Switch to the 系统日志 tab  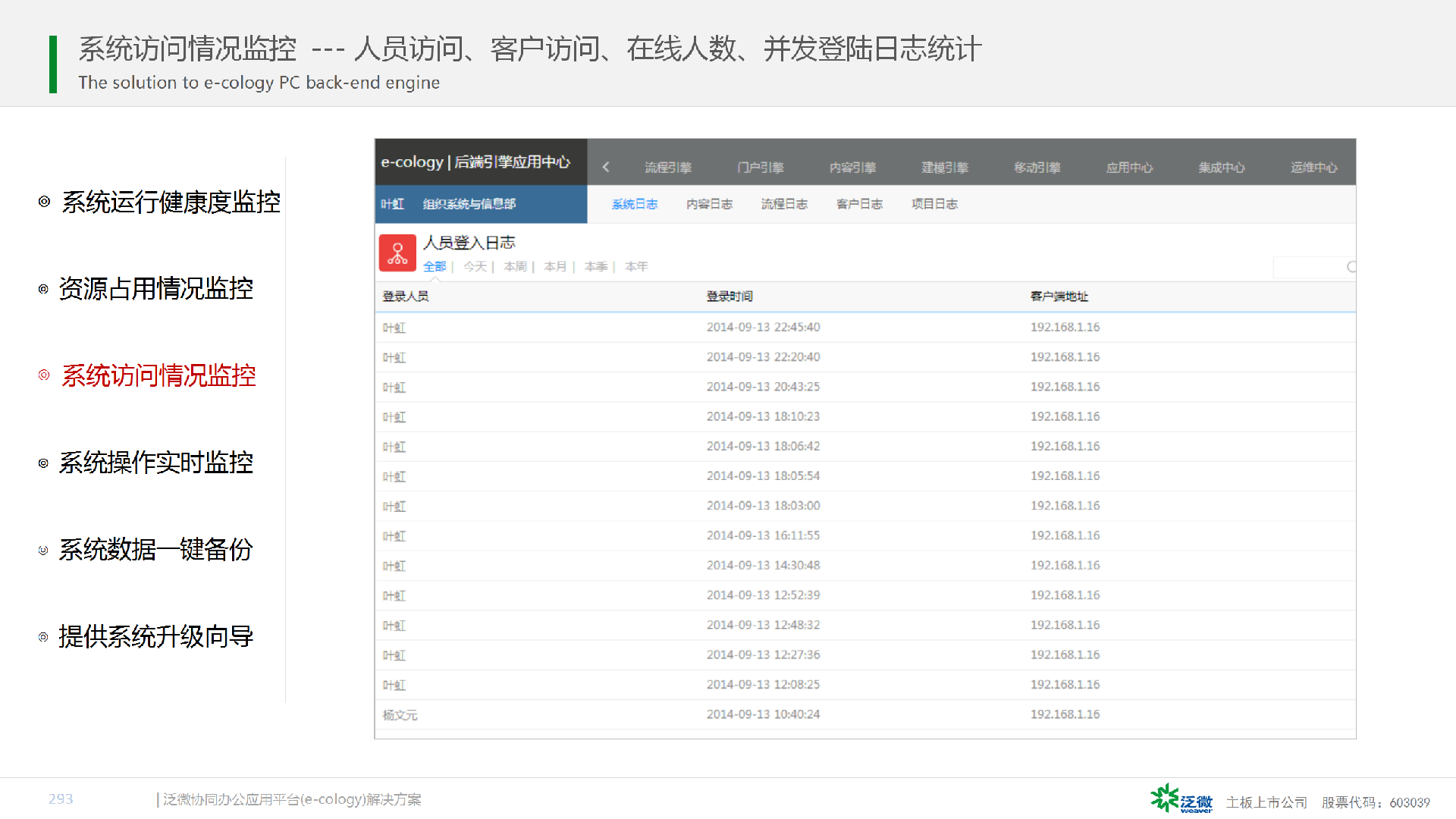635,204
